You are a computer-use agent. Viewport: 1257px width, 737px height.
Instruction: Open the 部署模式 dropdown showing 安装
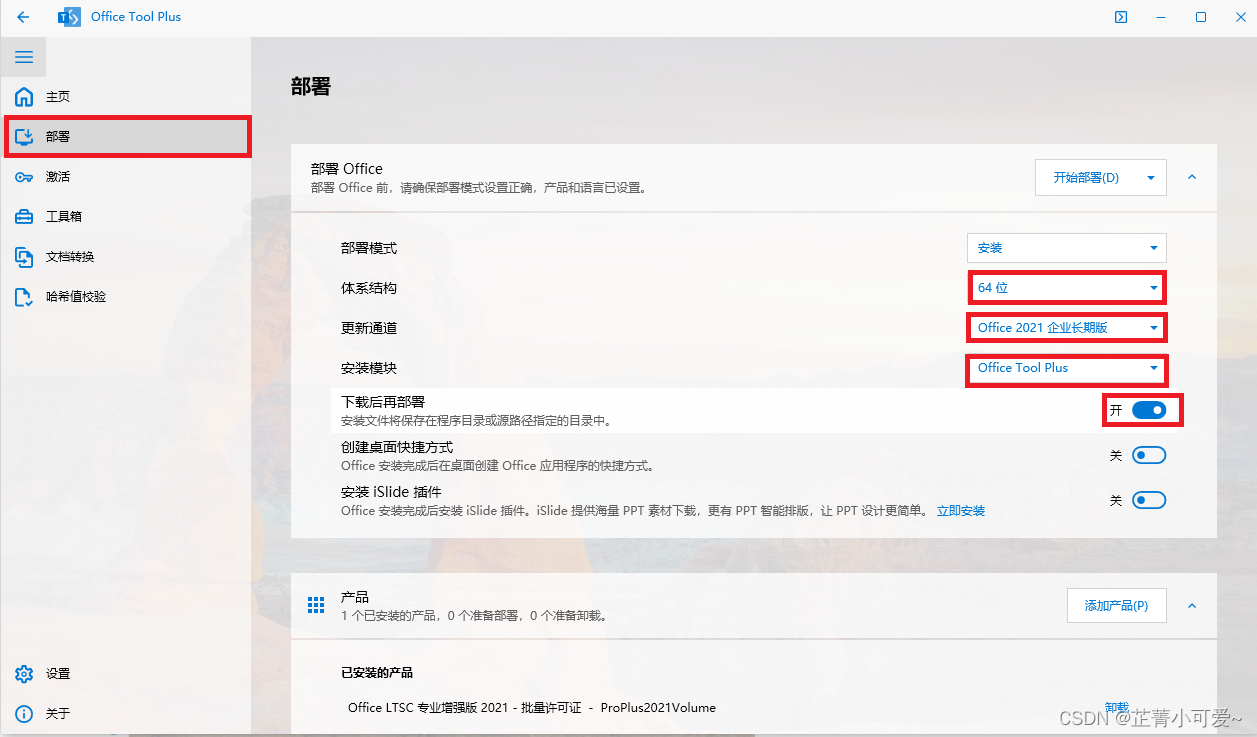pyautogui.click(x=1067, y=248)
